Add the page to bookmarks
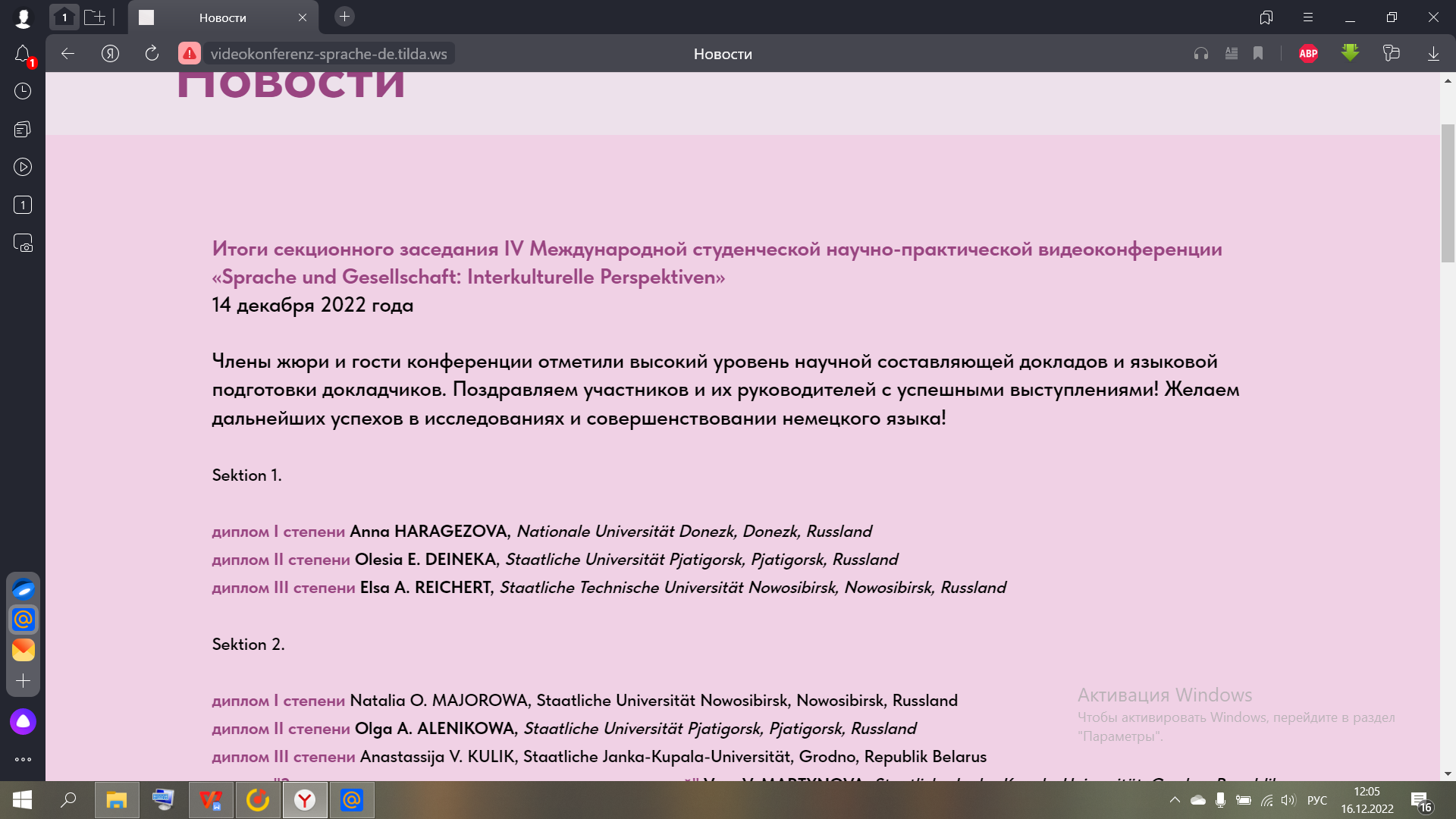 [x=1258, y=54]
